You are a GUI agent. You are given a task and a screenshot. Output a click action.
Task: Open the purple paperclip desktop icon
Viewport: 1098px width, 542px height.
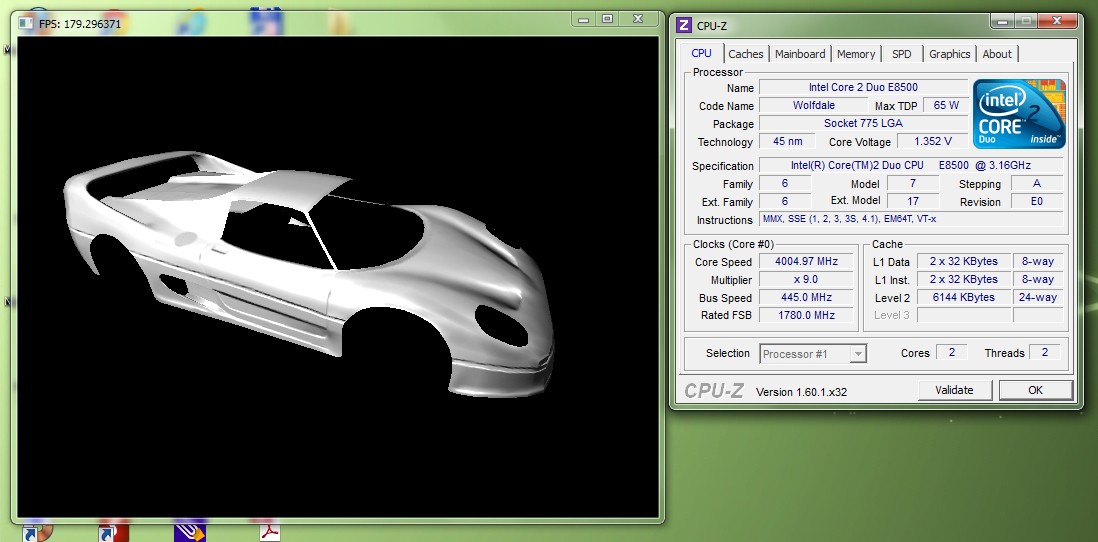pos(188,530)
